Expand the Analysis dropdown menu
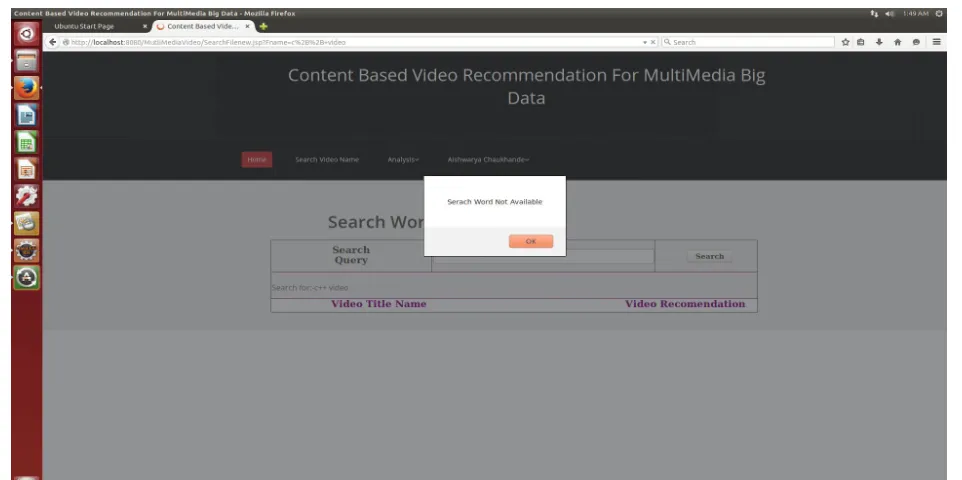 coord(403,160)
